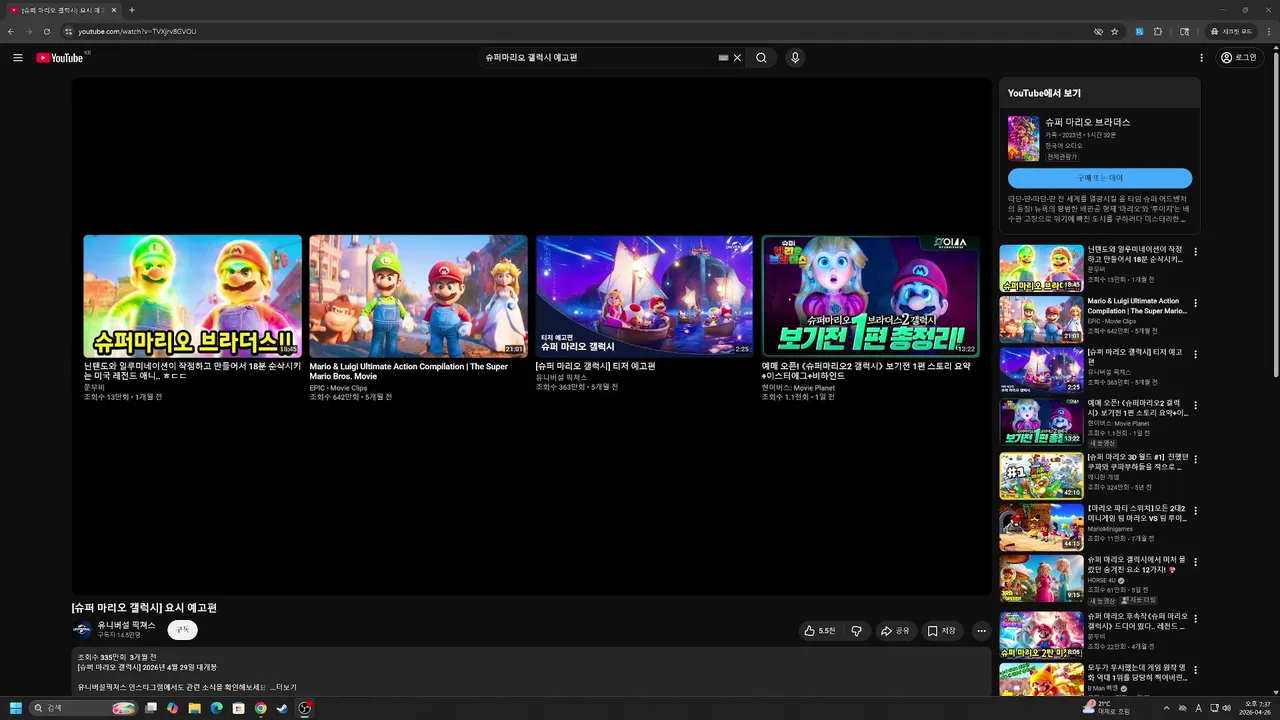
Task: Open the 유니버설 픽쳐스 channel avatar
Action: pyautogui.click(x=82, y=630)
